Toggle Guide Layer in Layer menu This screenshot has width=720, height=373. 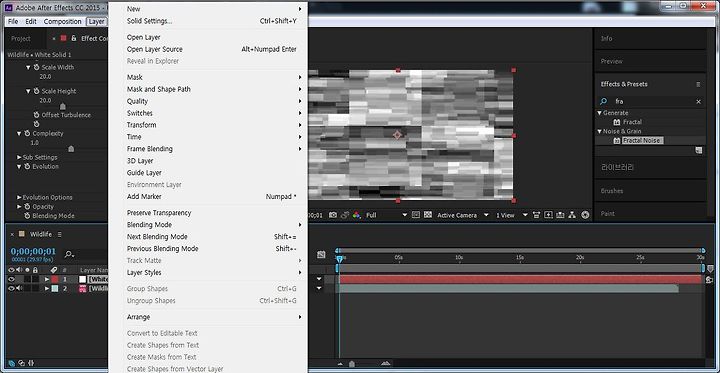point(208,173)
